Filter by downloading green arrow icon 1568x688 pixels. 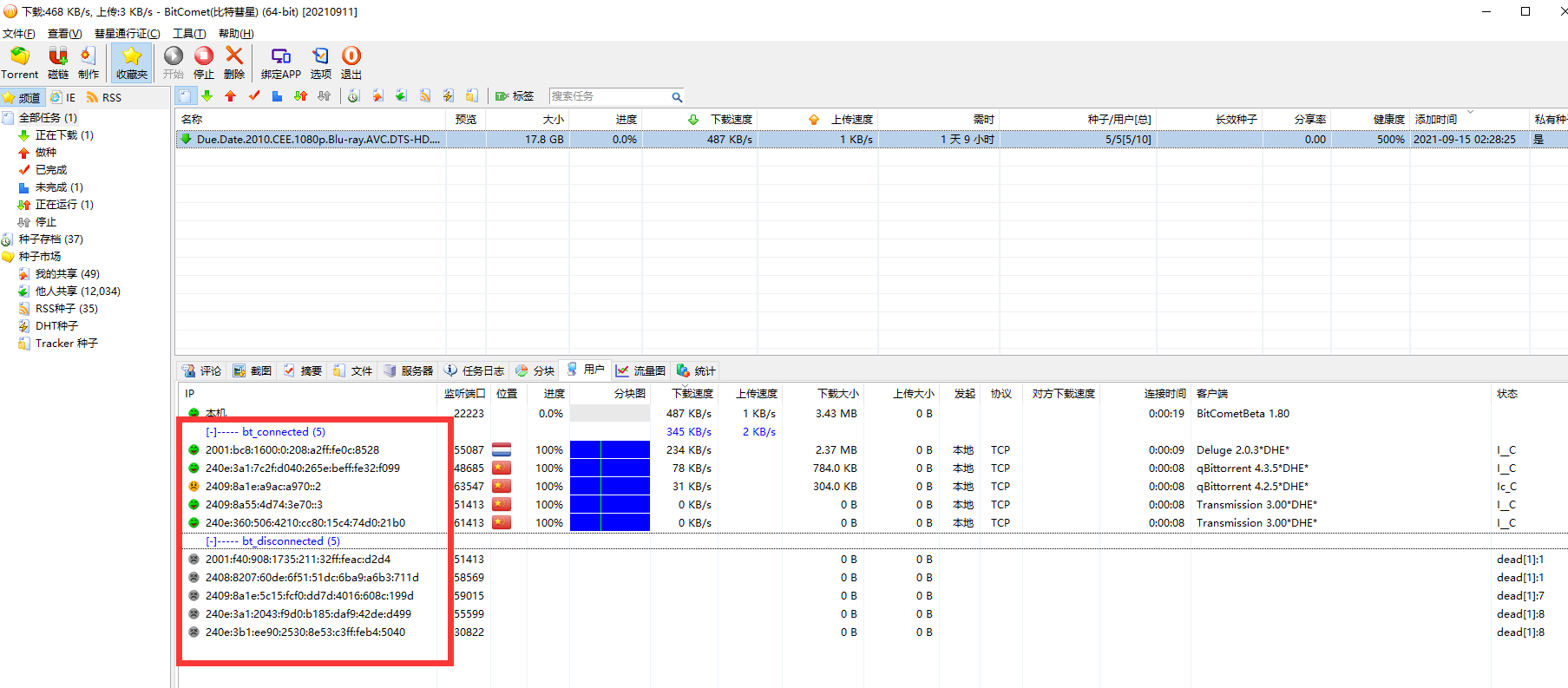(207, 96)
